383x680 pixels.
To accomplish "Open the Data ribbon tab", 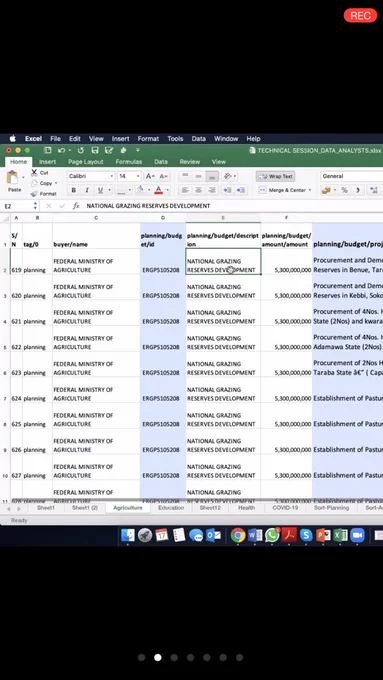I will click(x=161, y=162).
